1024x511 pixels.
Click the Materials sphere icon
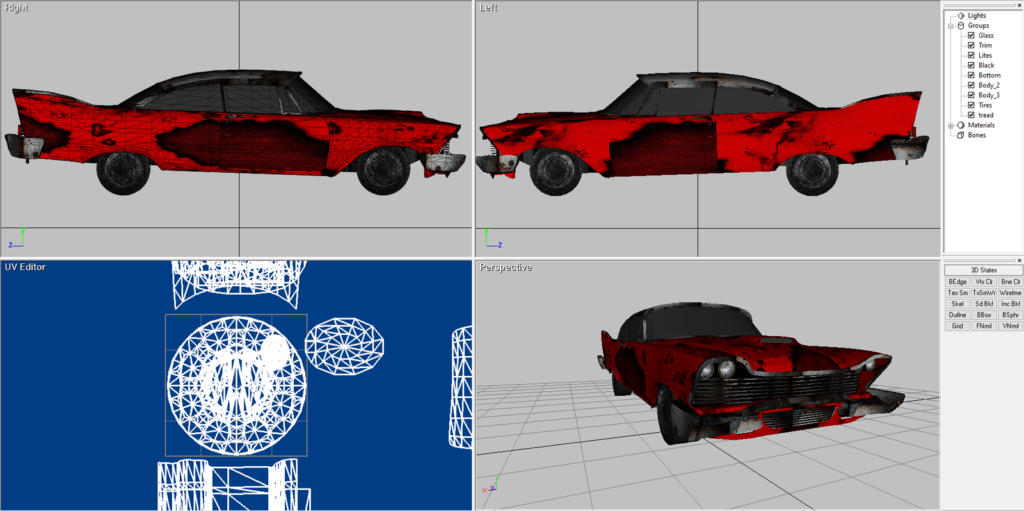(x=961, y=125)
